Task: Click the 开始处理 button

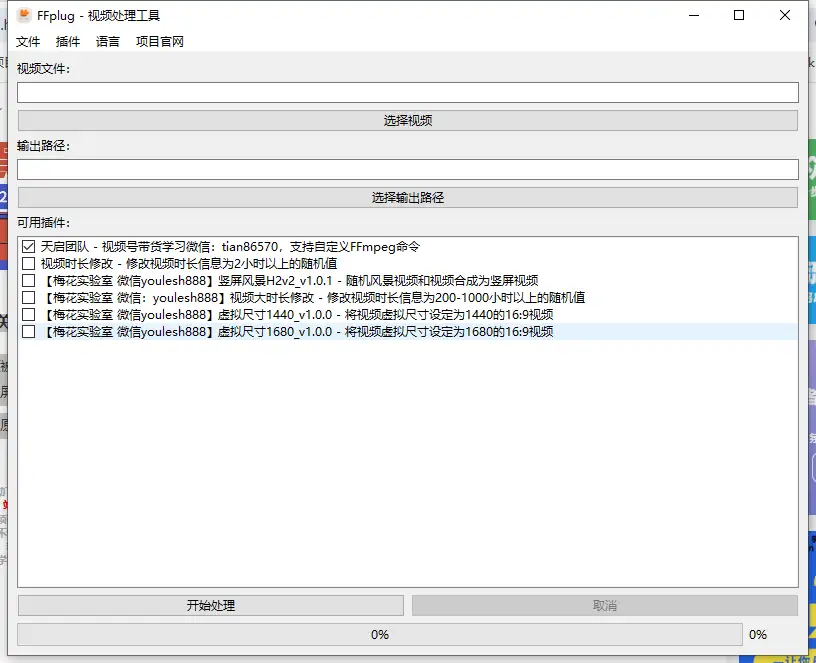Action: pos(211,606)
